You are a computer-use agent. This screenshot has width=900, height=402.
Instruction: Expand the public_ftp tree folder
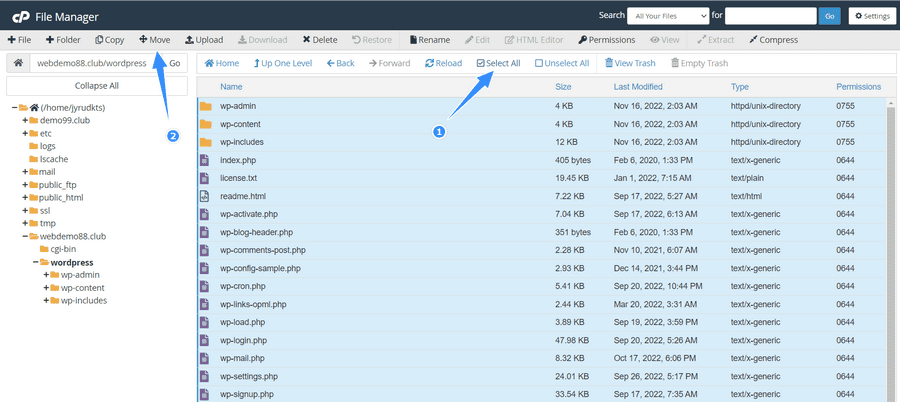25,185
